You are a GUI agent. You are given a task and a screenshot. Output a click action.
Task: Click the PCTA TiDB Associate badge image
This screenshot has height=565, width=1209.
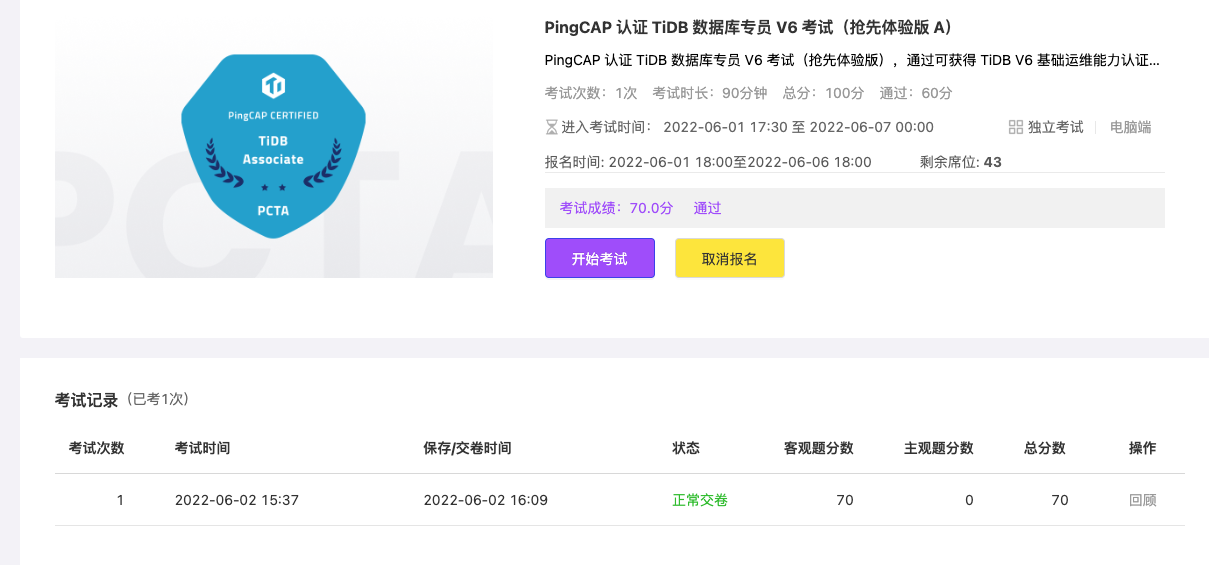(273, 147)
